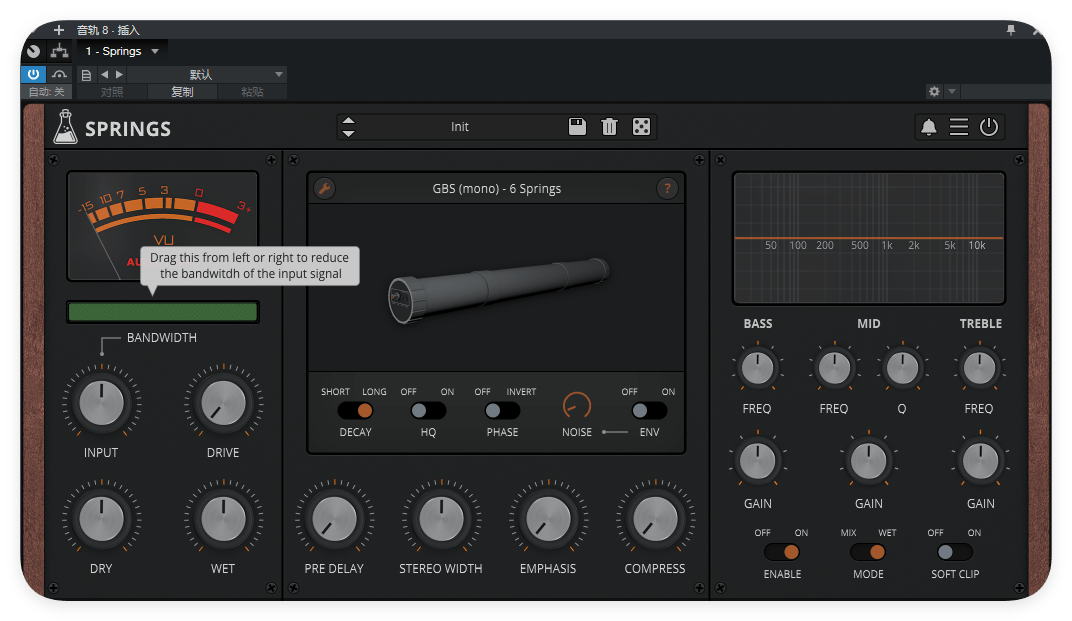Randomize settings with the dice icon
Screen dimensions: 1072x621
pos(641,127)
